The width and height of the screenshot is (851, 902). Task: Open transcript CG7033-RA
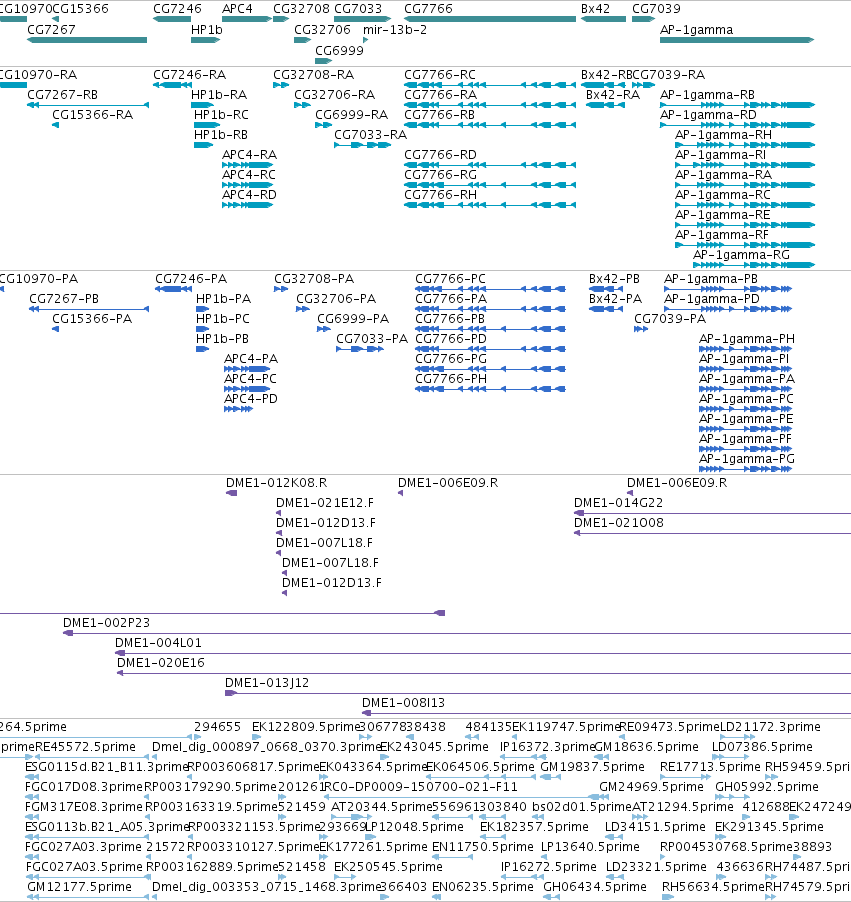(x=371, y=135)
